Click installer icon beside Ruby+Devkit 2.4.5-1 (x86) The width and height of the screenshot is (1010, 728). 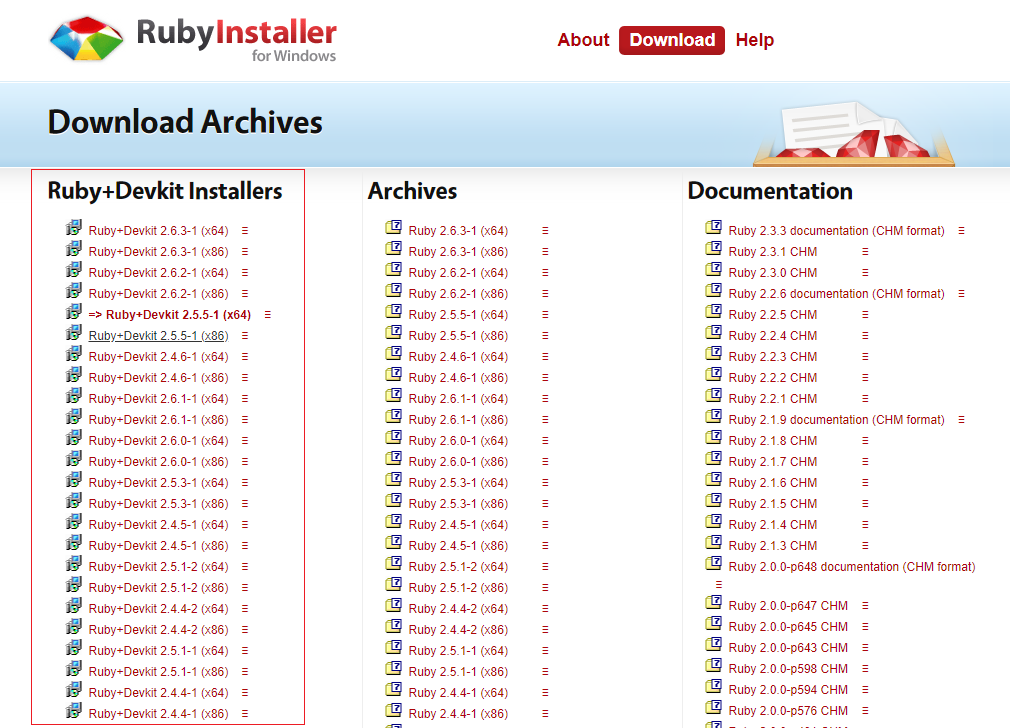pyautogui.click(x=73, y=542)
